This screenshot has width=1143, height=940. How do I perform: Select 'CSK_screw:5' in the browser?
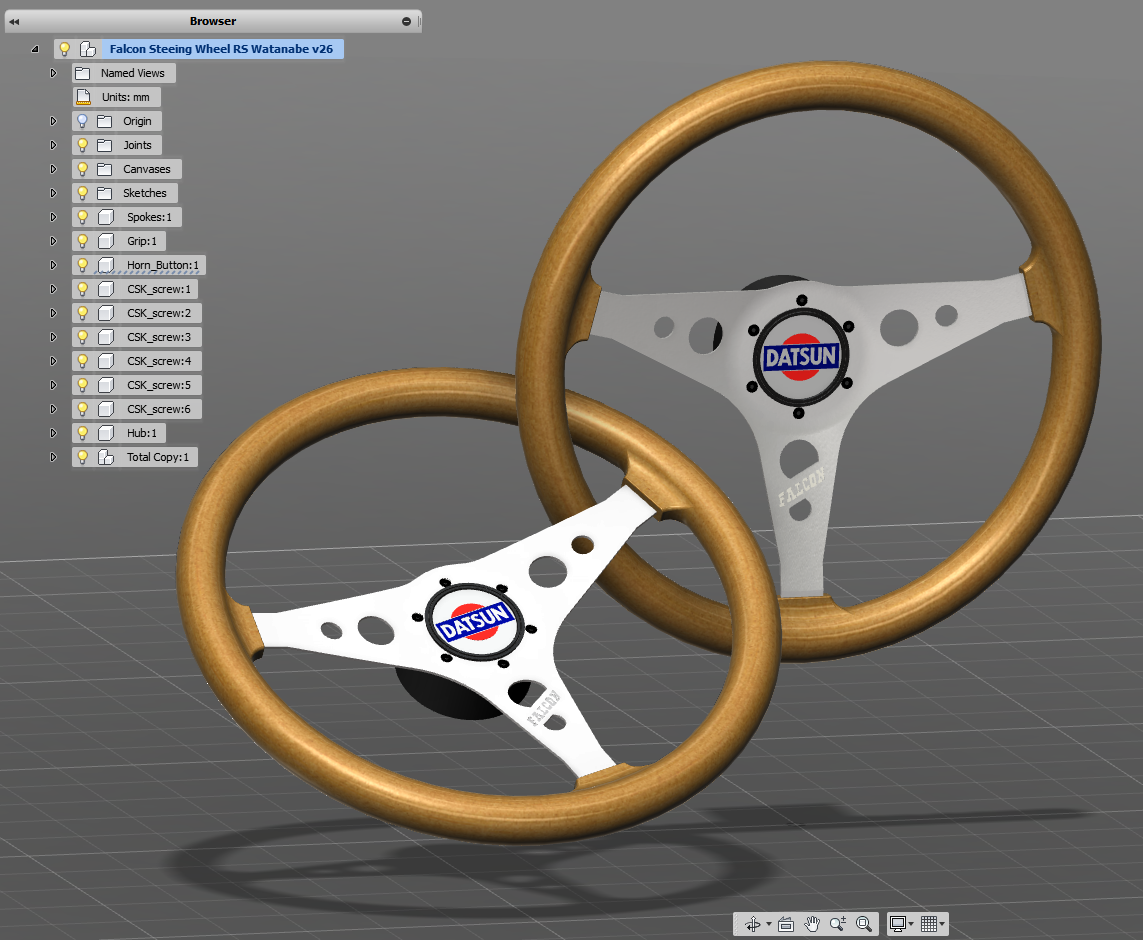coord(159,385)
